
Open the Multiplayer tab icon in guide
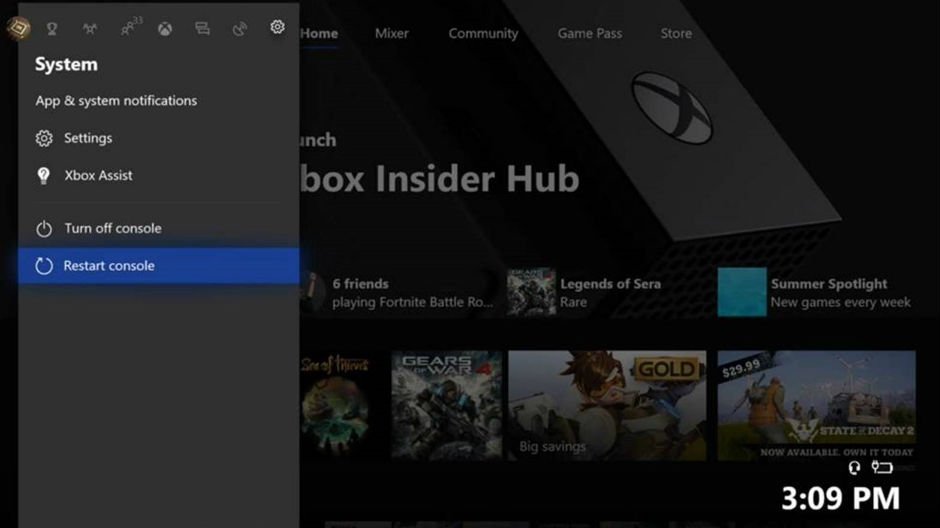point(90,28)
